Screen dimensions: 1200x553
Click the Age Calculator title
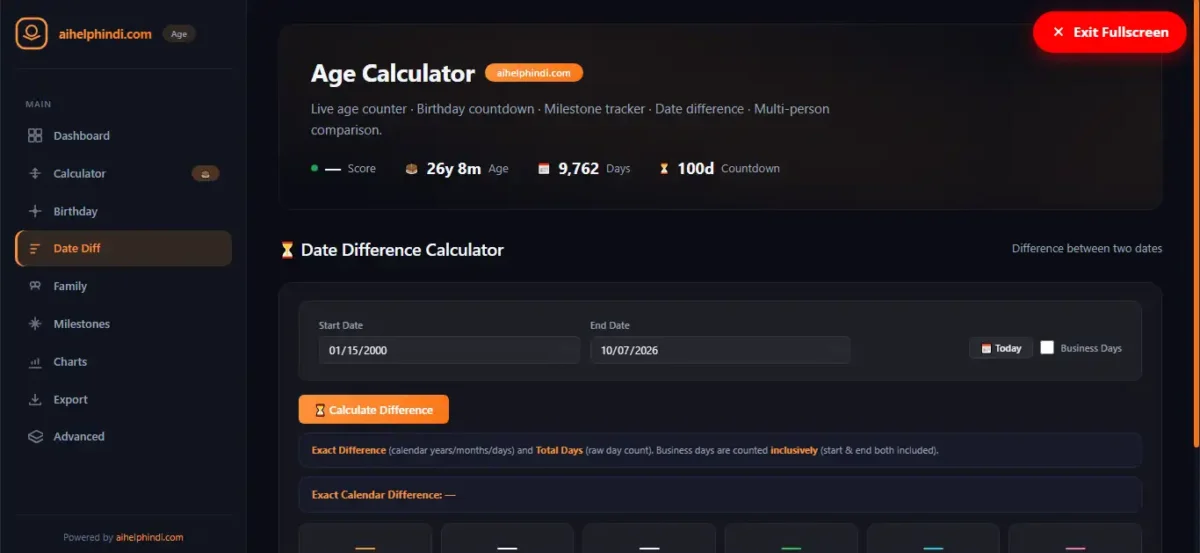click(x=393, y=73)
